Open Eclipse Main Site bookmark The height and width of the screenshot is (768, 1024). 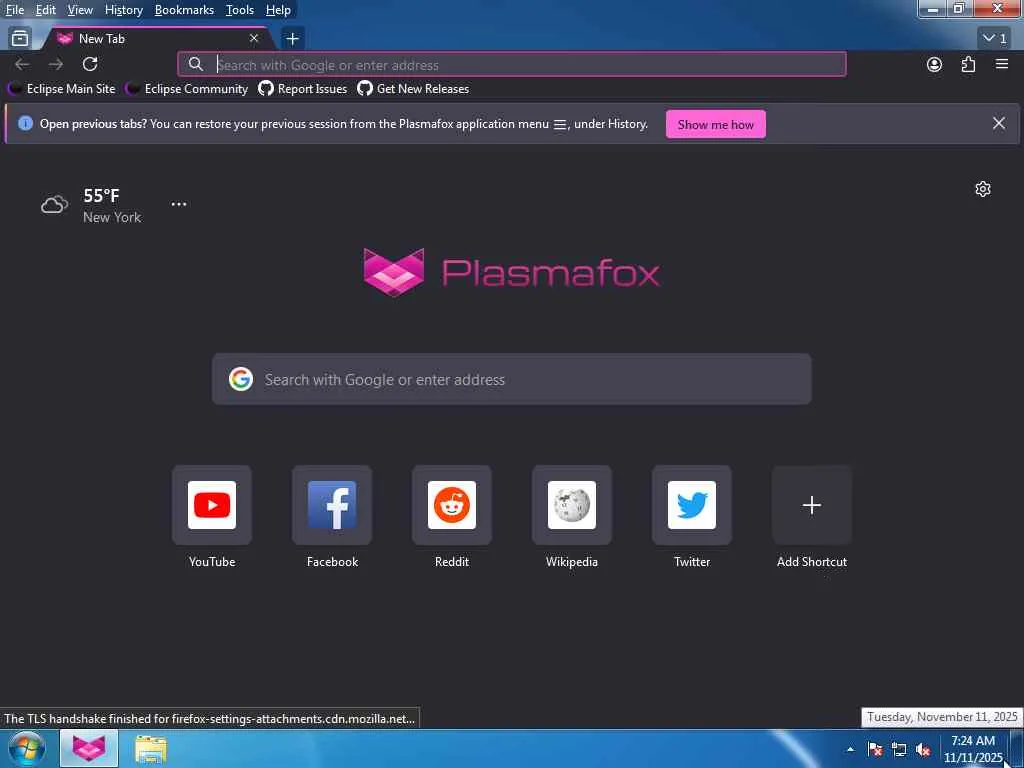point(61,89)
